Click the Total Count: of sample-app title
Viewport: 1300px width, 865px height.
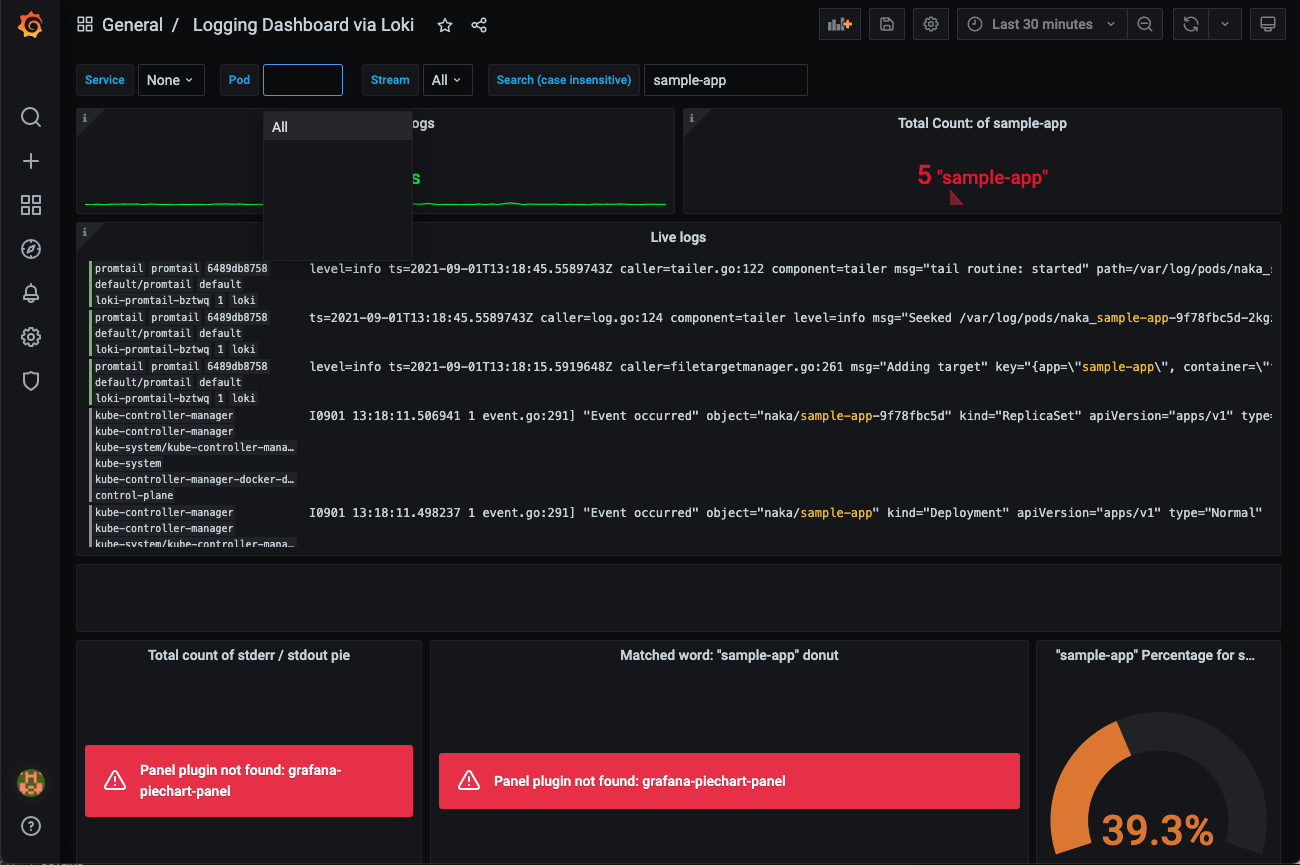982,123
